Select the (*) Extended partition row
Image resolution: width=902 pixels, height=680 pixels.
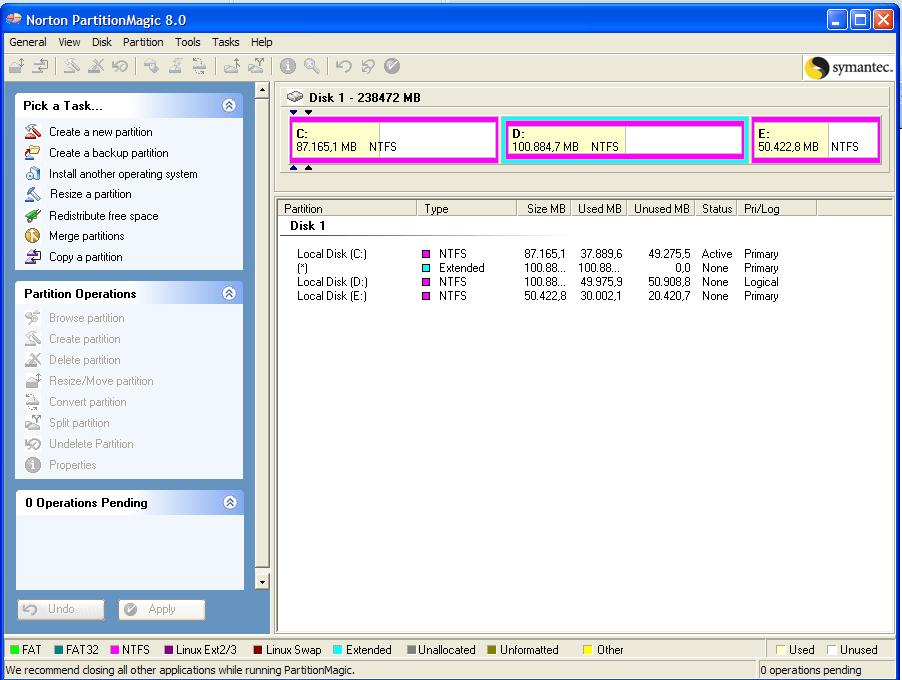tap(537, 268)
